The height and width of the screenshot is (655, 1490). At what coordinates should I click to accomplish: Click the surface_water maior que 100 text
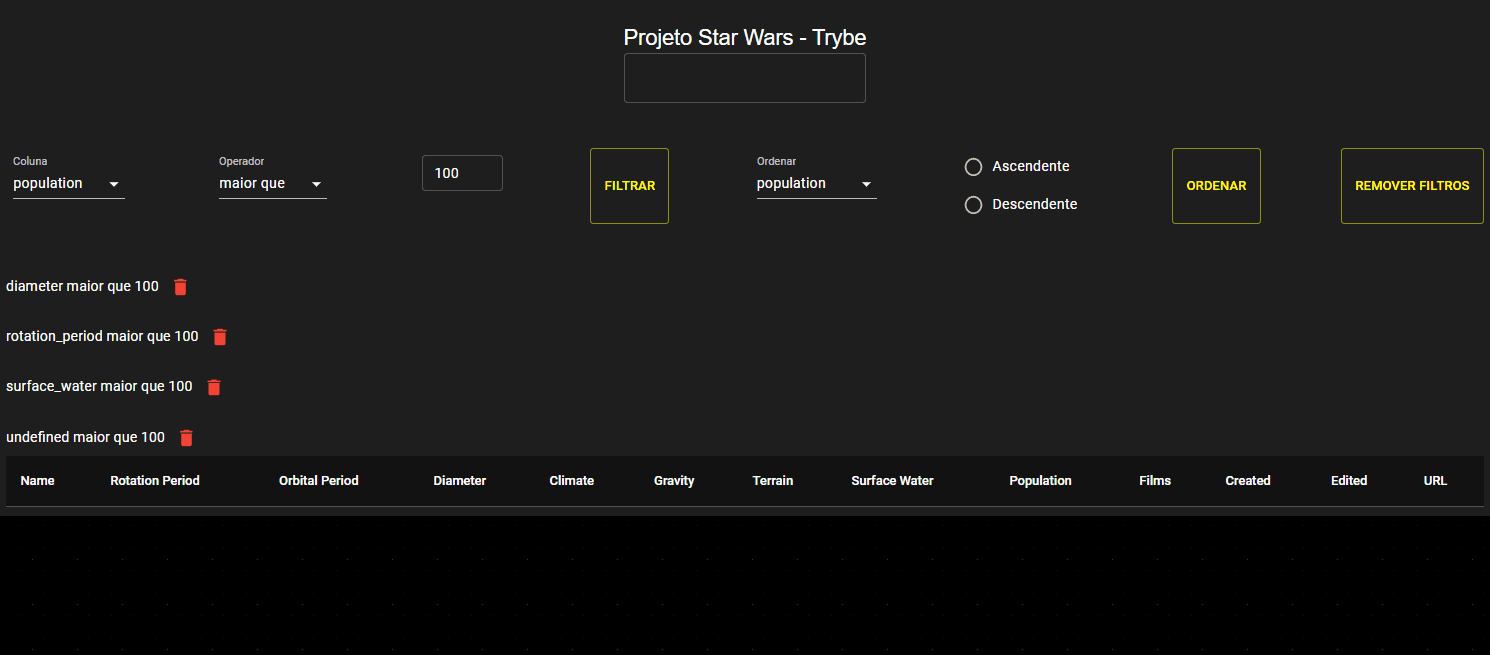click(x=99, y=387)
